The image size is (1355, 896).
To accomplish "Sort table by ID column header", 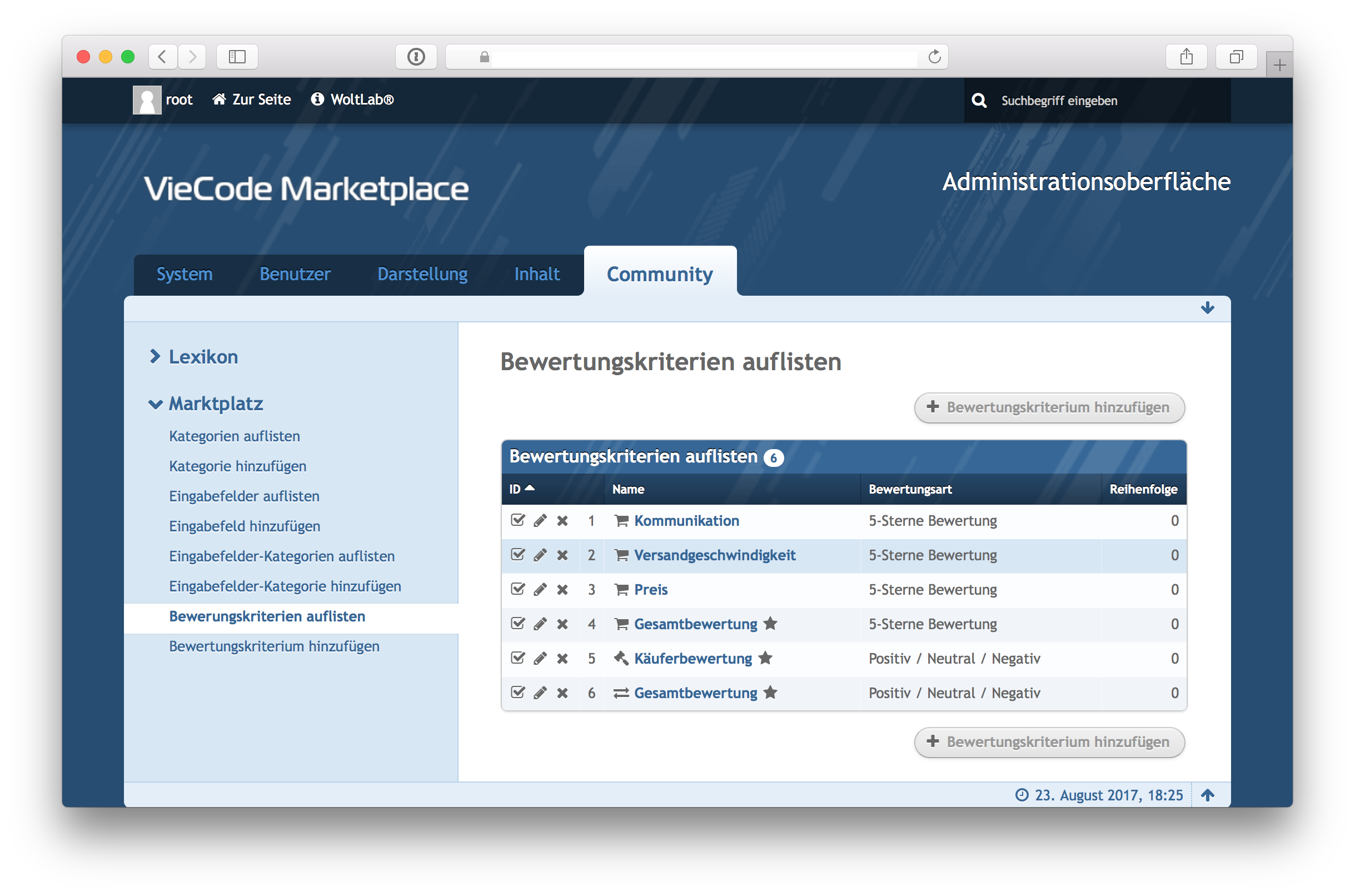I will point(515,489).
